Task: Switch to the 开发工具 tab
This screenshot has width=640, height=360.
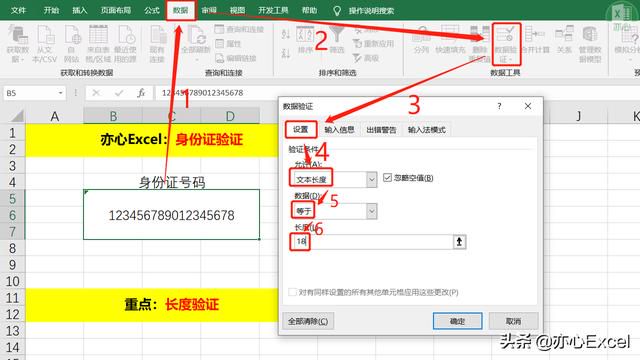Action: [273, 10]
